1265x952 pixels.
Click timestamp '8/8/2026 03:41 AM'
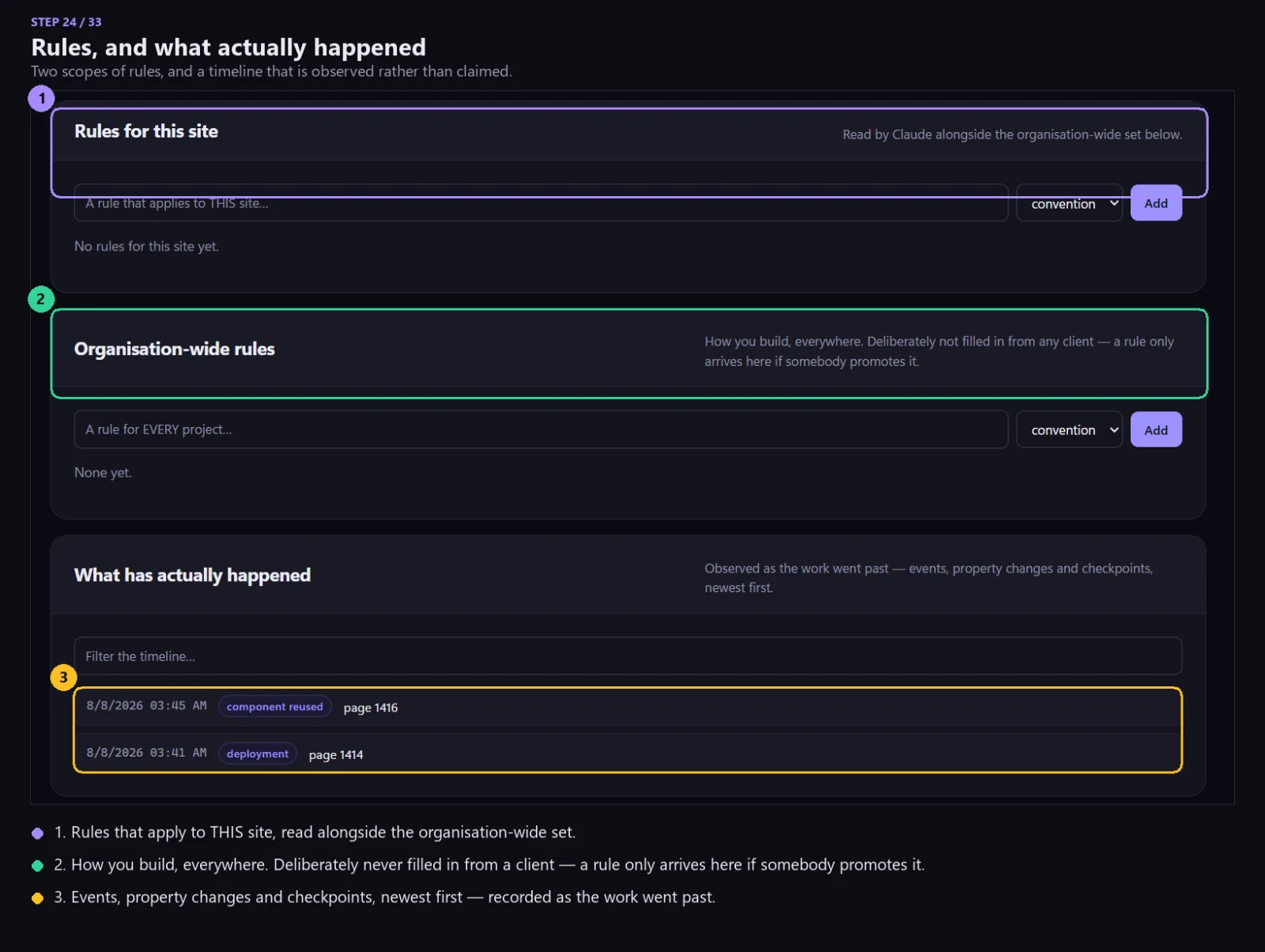pyautogui.click(x=146, y=753)
